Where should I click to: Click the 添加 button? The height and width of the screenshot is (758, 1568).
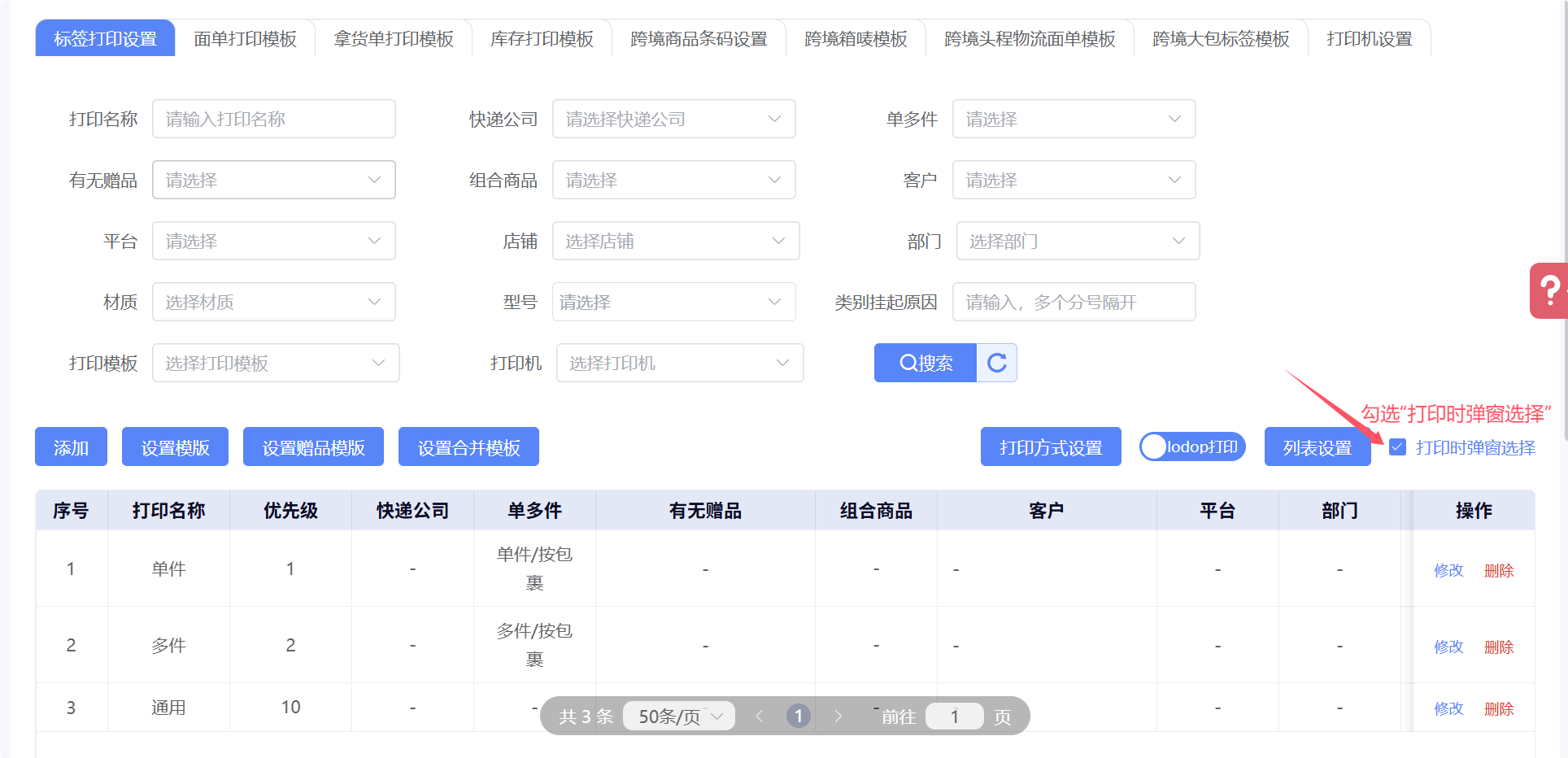[71, 447]
